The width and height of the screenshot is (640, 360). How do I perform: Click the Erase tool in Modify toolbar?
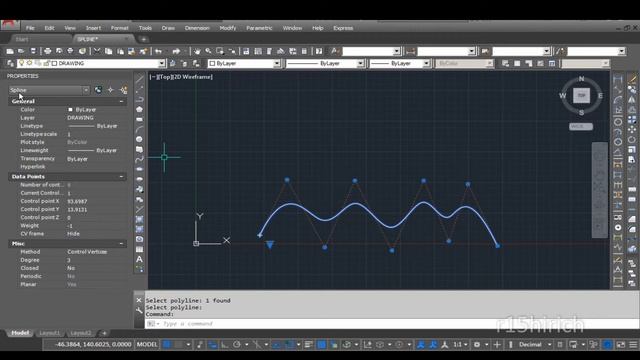click(632, 79)
